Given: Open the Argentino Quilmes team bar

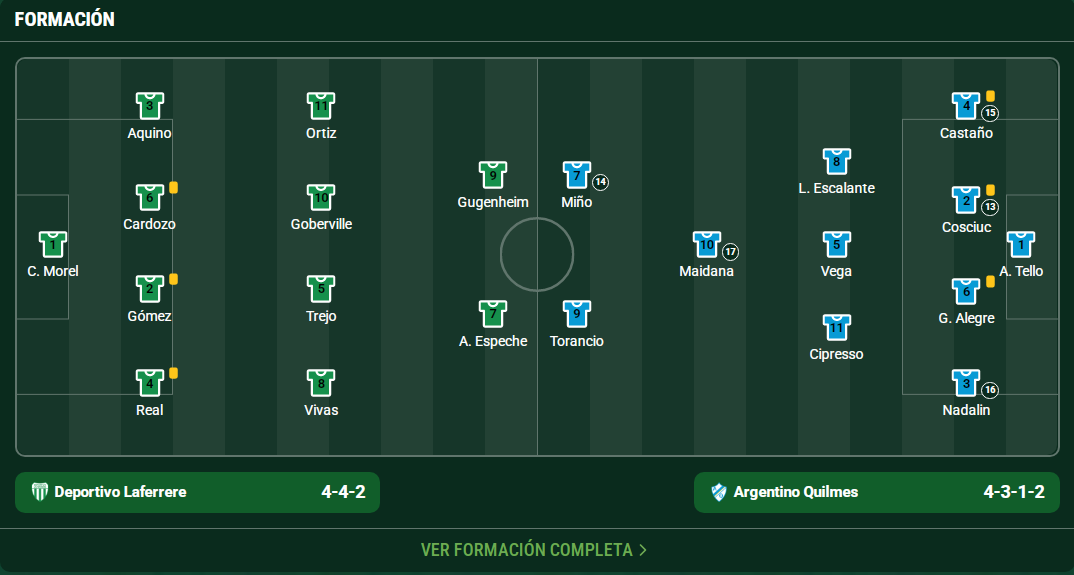Looking at the screenshot, I should (x=876, y=492).
